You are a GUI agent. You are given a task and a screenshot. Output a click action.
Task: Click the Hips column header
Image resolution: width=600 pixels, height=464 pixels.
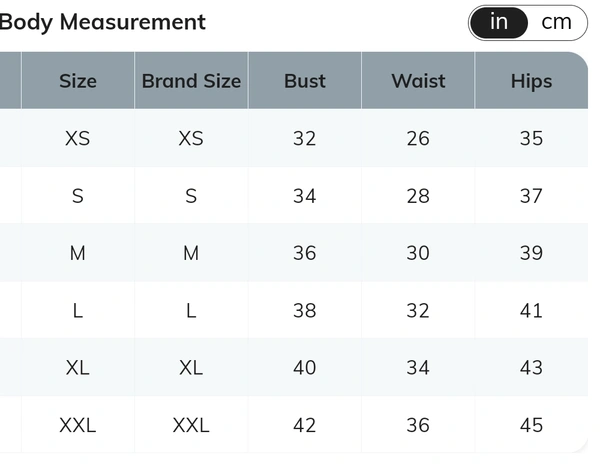(x=531, y=81)
